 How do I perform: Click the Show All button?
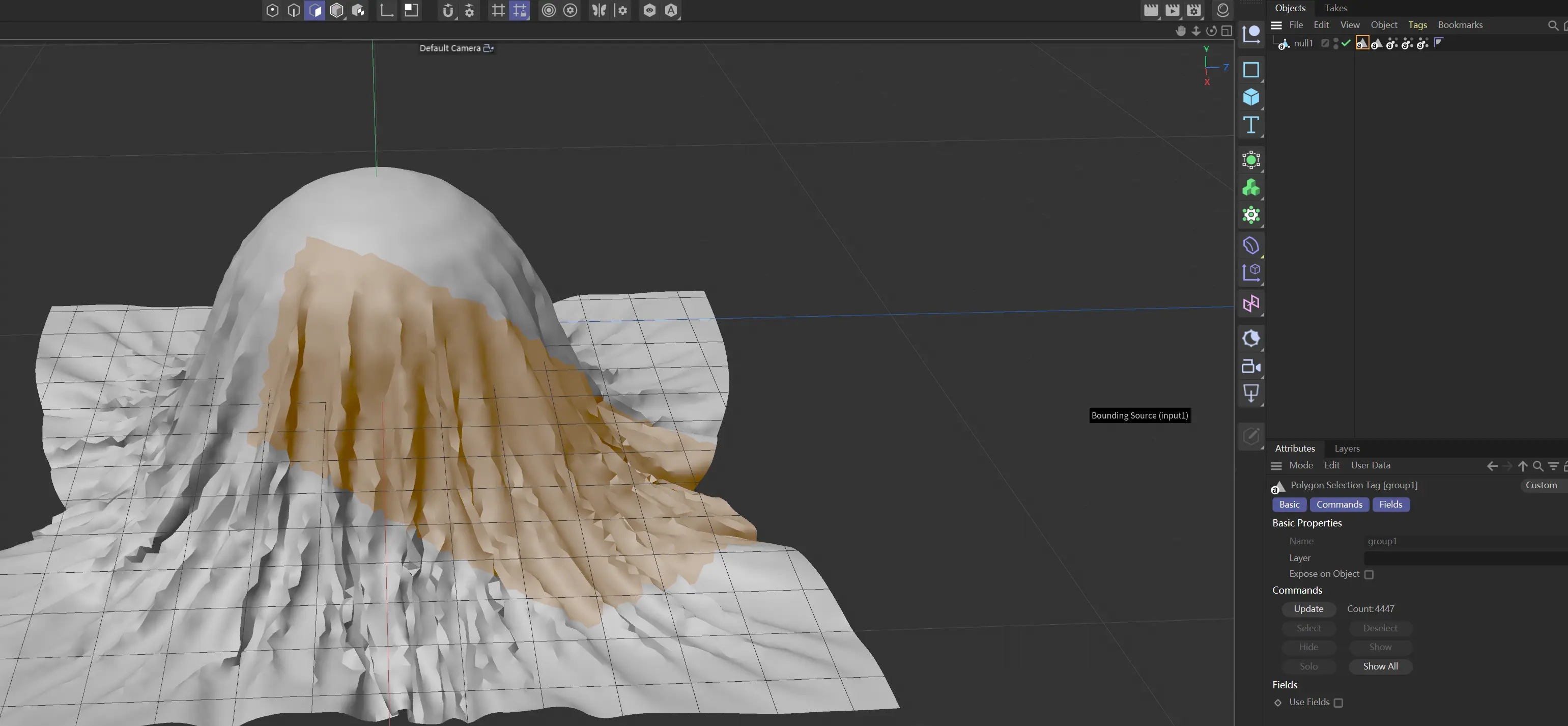(x=1380, y=666)
